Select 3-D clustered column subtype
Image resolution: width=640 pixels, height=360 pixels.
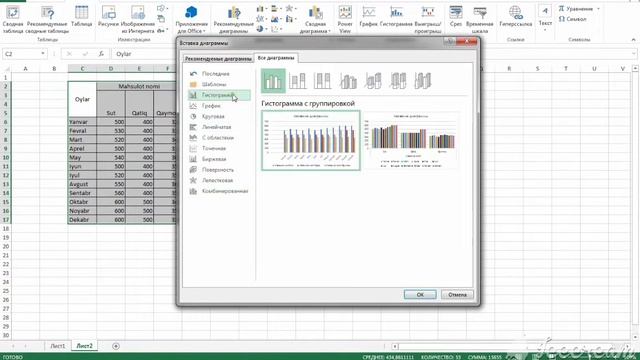348,81
